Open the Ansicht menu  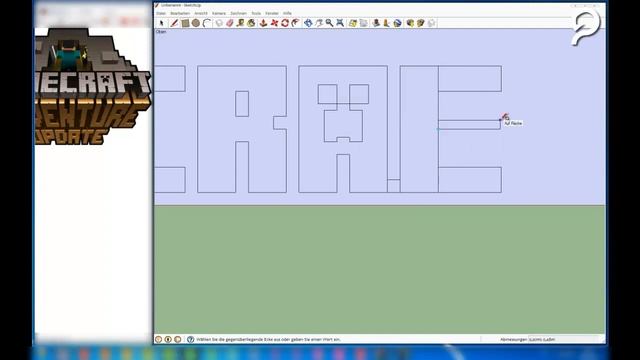(201, 13)
